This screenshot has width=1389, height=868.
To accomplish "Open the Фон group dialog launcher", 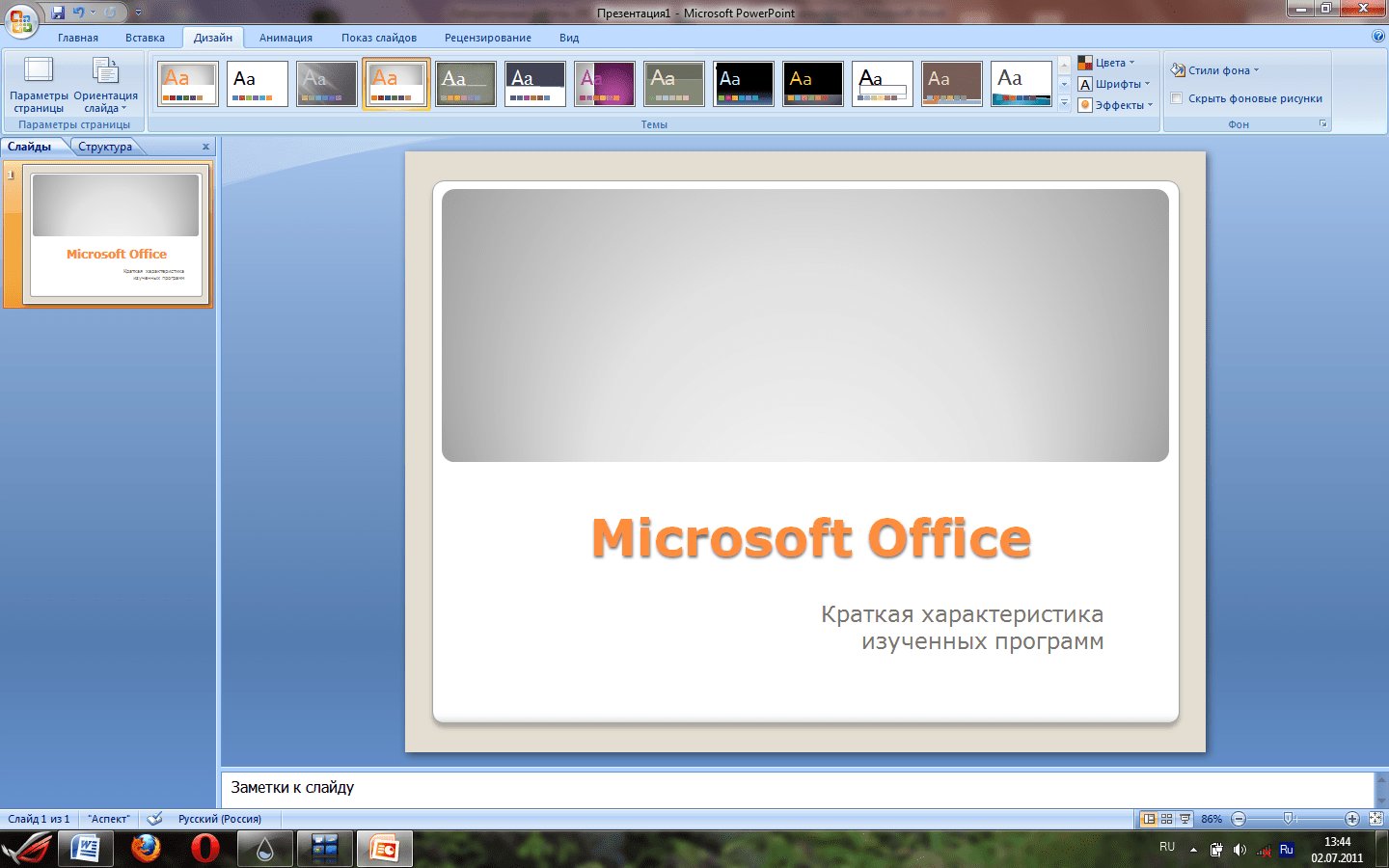I will tap(1323, 124).
